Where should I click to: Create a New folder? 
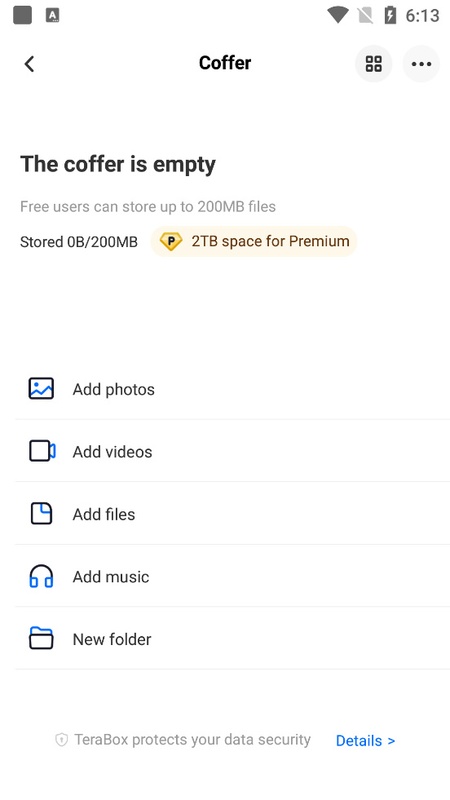pyautogui.click(x=233, y=639)
